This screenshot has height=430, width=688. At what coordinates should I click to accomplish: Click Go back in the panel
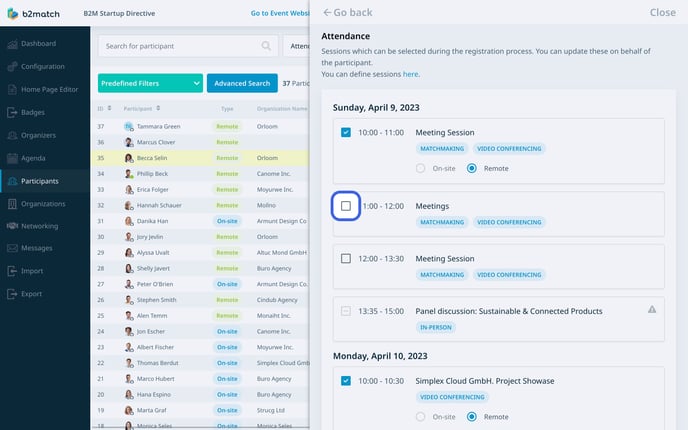pyautogui.click(x=348, y=12)
